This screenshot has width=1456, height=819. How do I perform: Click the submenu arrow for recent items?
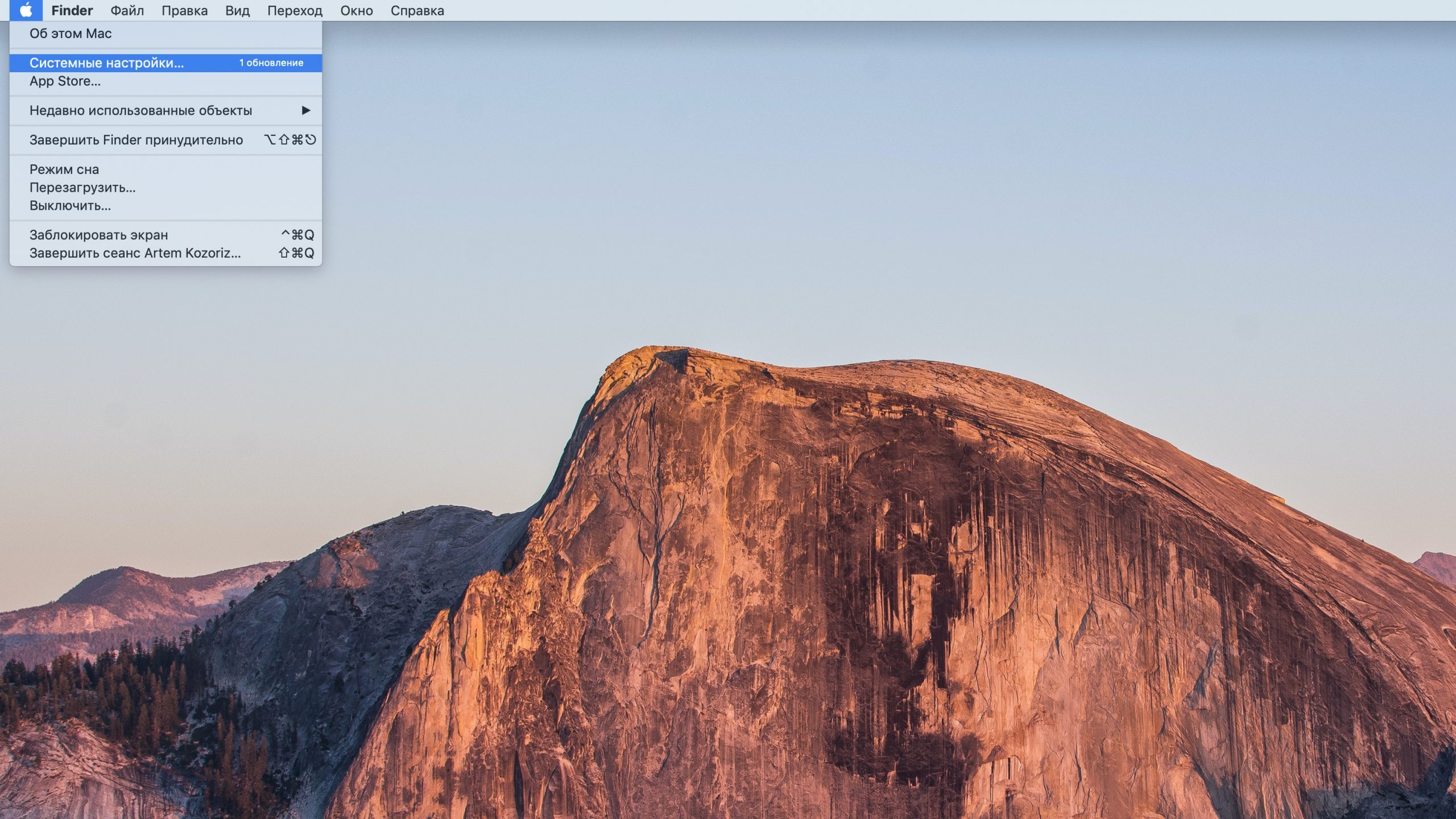point(306,110)
